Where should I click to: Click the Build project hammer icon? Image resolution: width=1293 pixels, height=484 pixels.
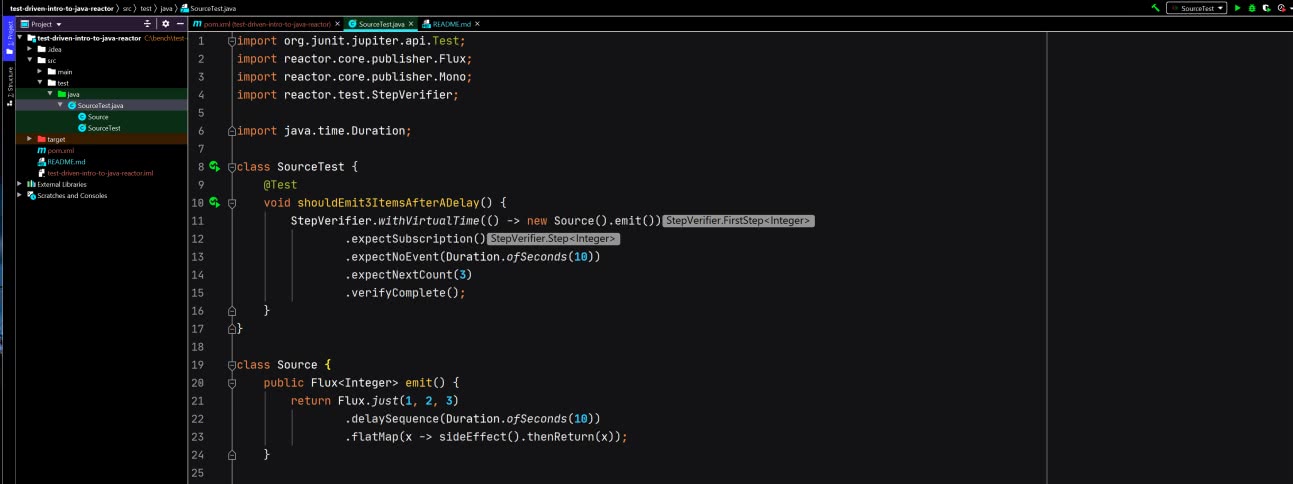tap(1155, 8)
